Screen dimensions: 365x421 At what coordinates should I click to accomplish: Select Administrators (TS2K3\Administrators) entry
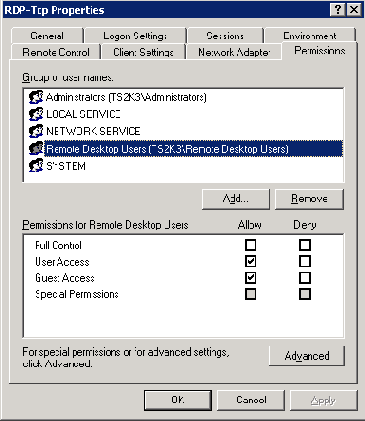pyautogui.click(x=126, y=97)
